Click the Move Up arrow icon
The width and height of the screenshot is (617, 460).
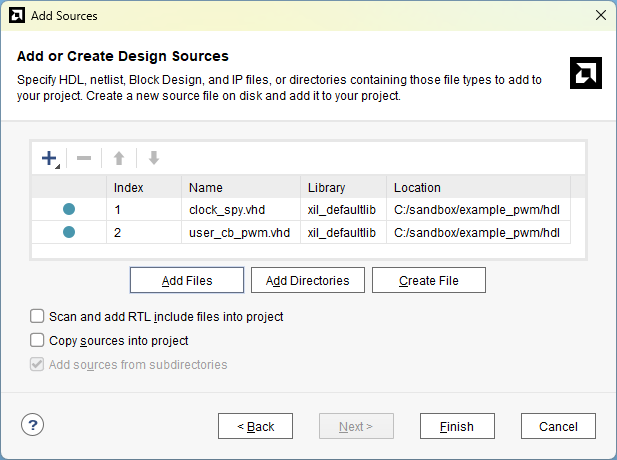tap(119, 158)
